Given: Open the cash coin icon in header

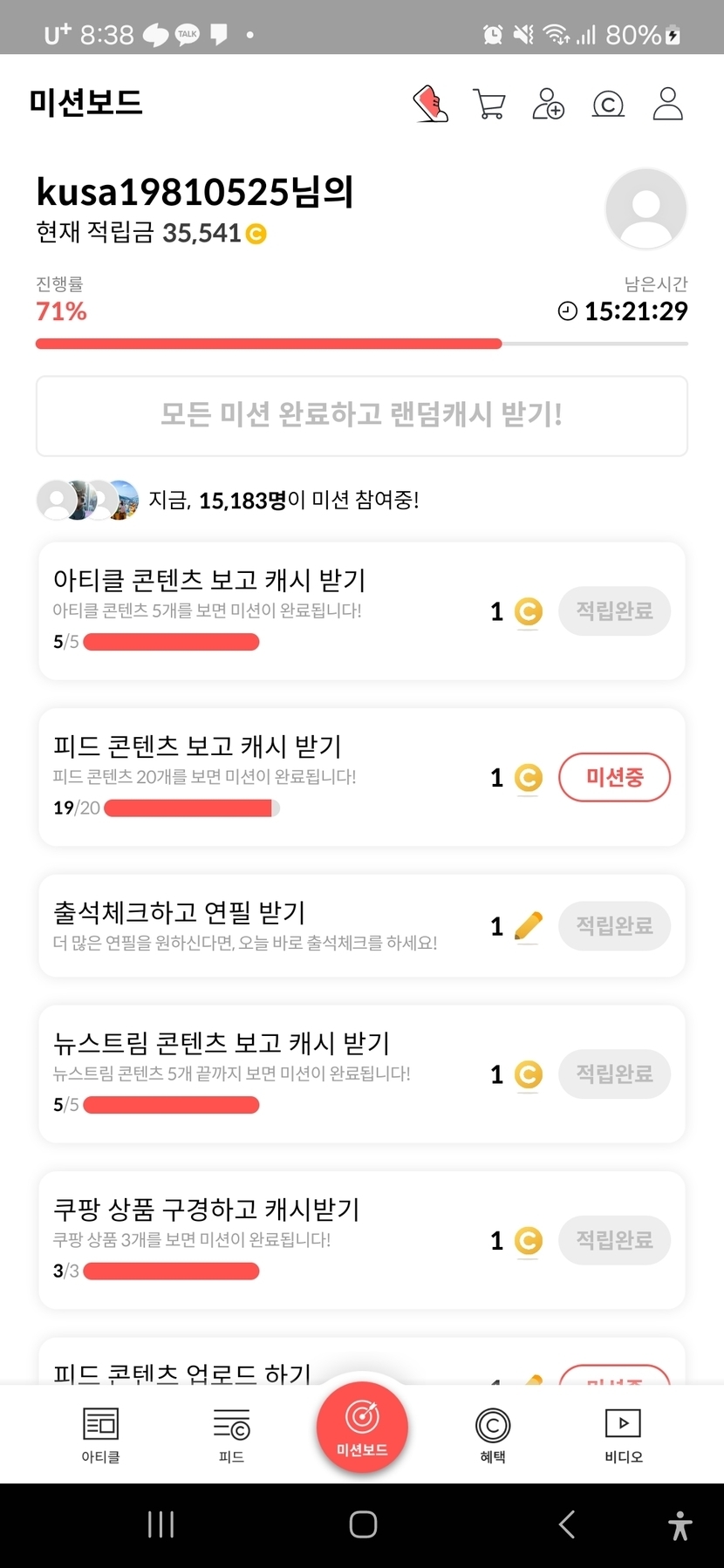Looking at the screenshot, I should coord(608,105).
